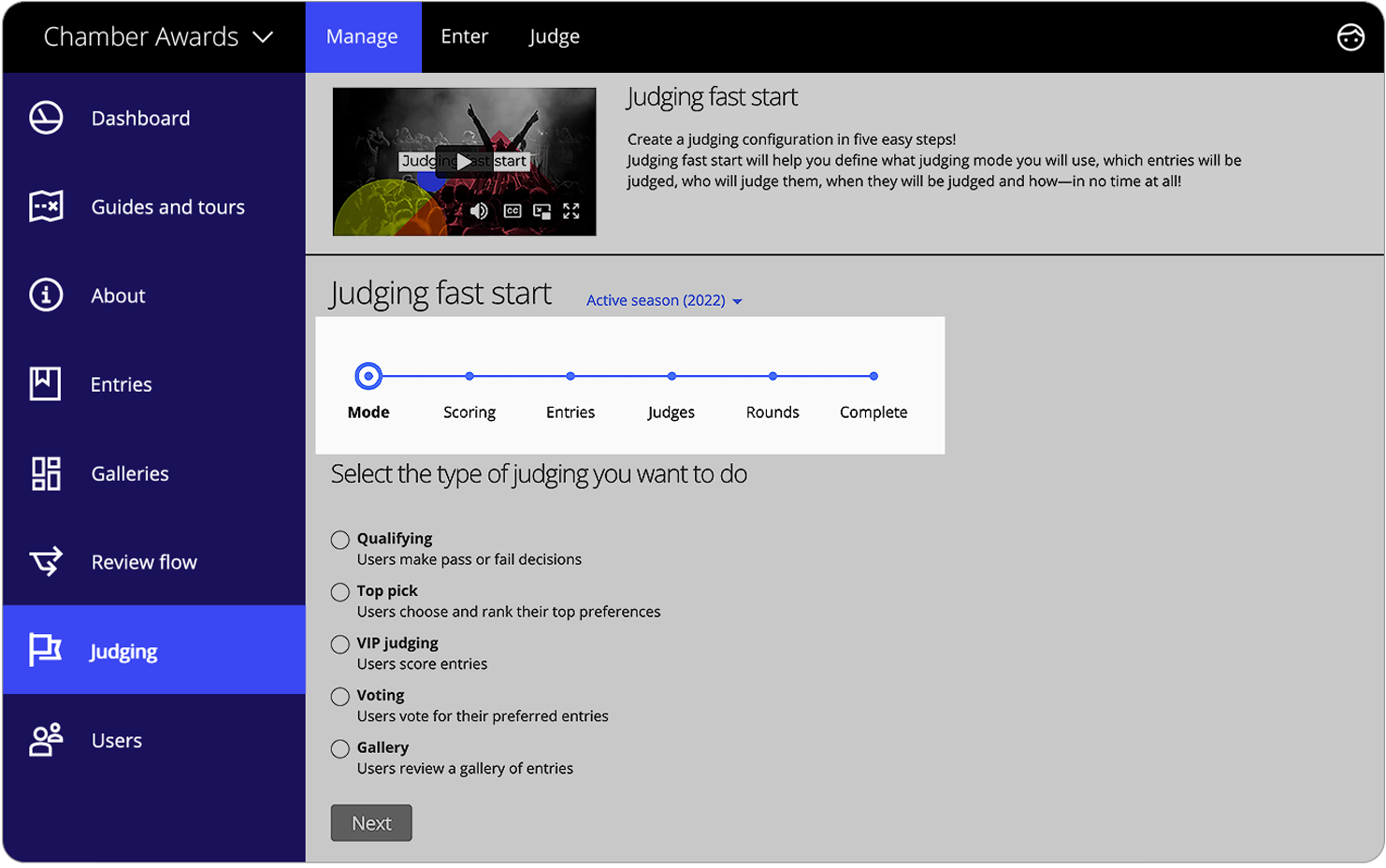Screen dimensions: 1386x868
Task: Click the Next button
Action: click(x=371, y=823)
